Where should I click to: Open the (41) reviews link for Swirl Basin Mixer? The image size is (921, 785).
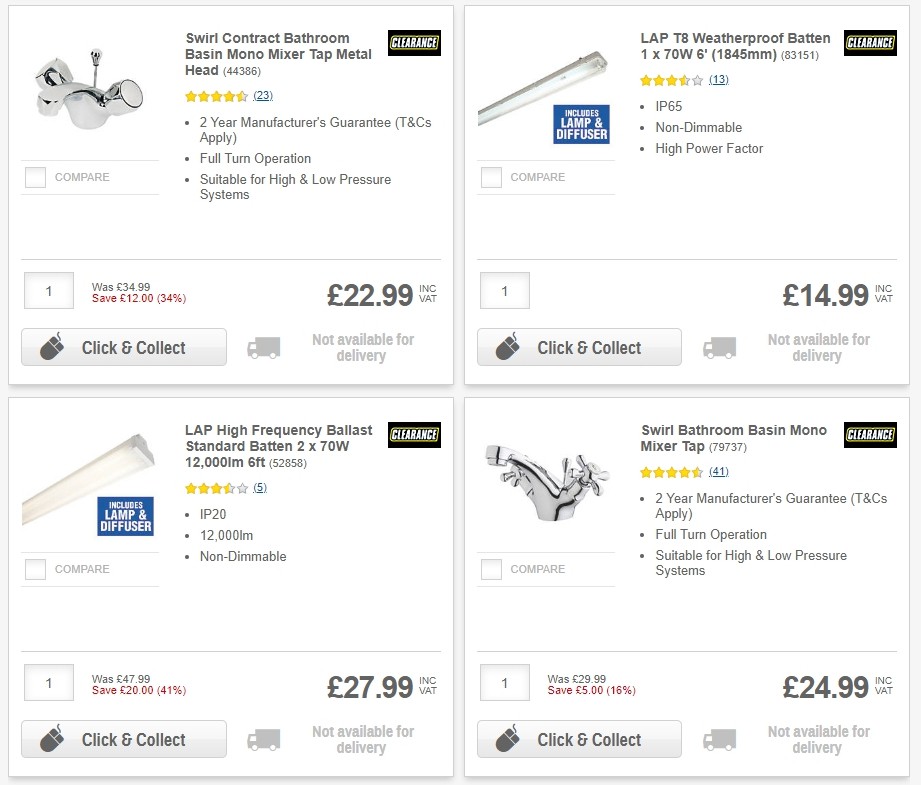pos(717,471)
